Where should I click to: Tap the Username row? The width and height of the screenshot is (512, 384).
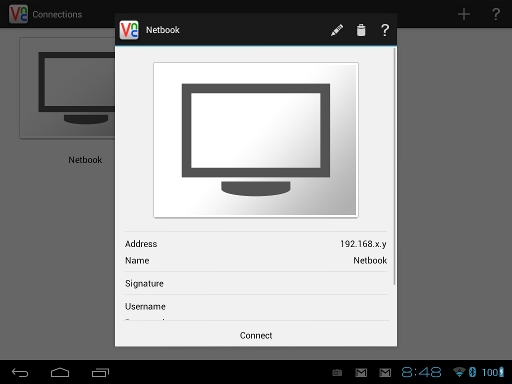[x=256, y=306]
